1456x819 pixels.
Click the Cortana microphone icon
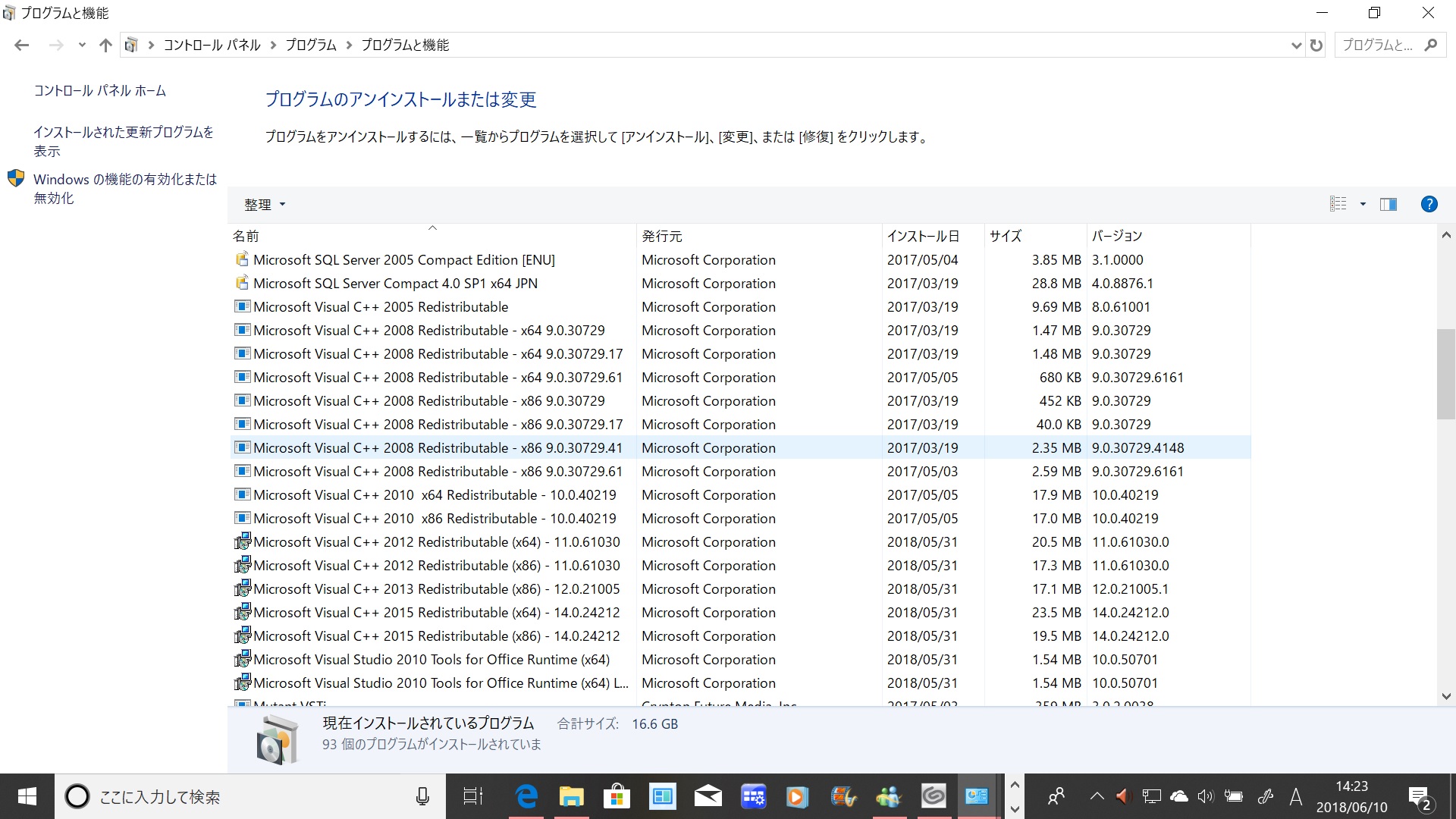(x=422, y=796)
